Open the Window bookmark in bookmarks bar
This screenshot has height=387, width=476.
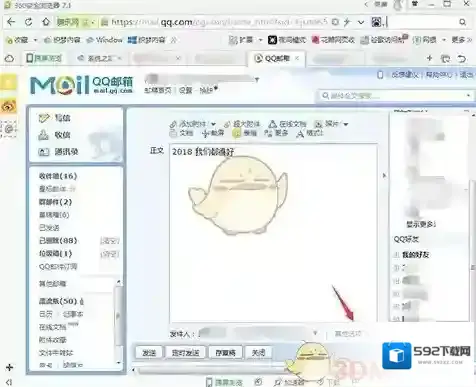tap(105, 40)
